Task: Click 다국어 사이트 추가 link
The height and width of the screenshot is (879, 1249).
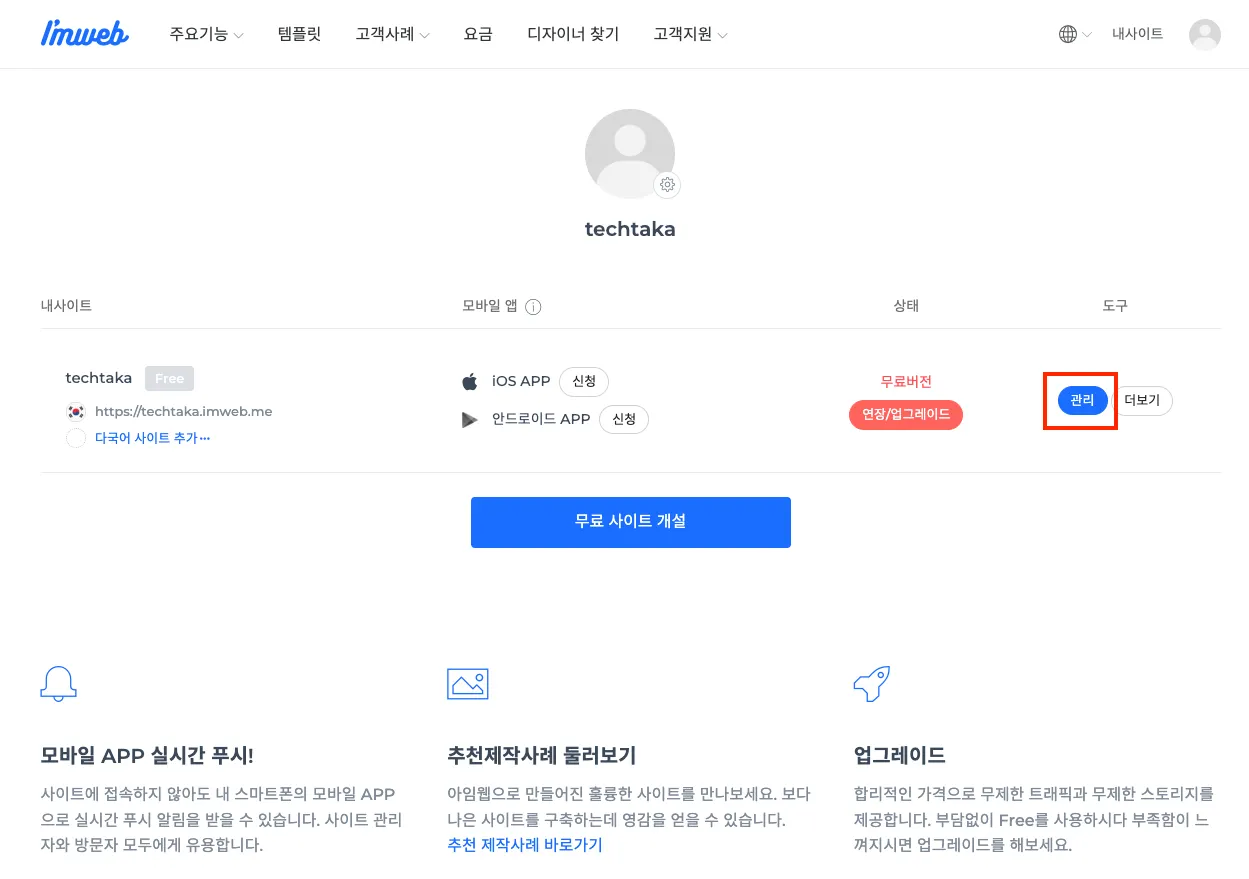Action: click(152, 438)
